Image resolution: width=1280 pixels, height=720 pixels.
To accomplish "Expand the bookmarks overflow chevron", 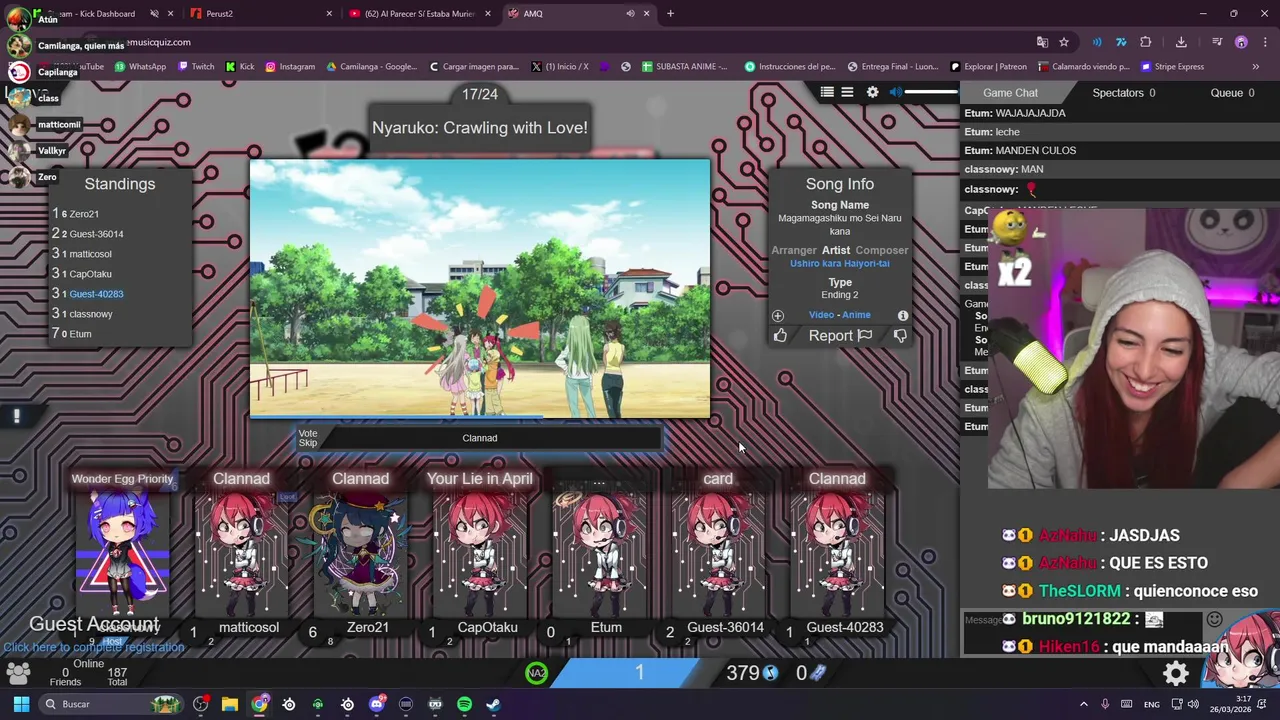I will [x=1255, y=67].
